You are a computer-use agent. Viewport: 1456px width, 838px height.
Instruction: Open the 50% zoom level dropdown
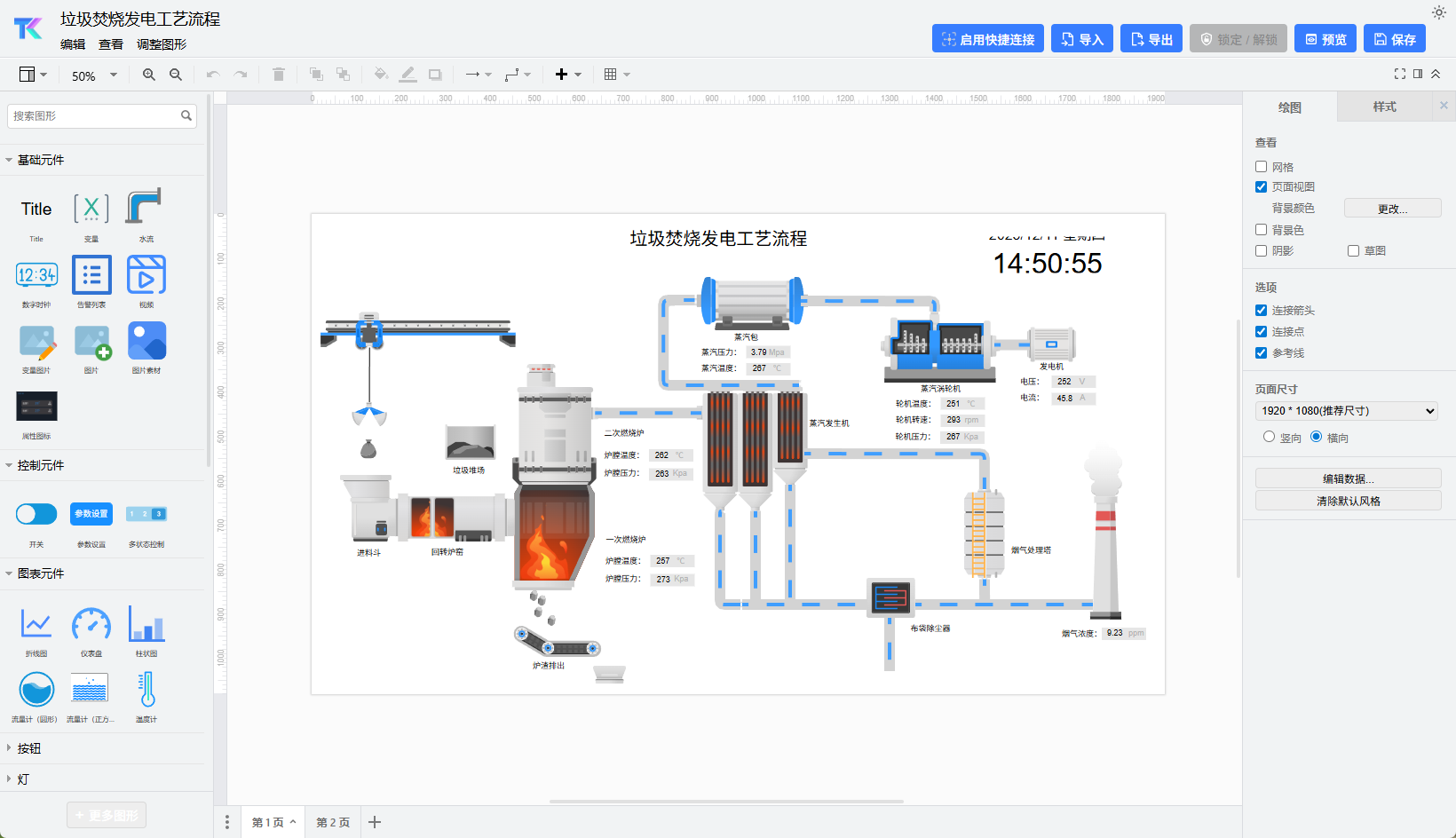94,75
